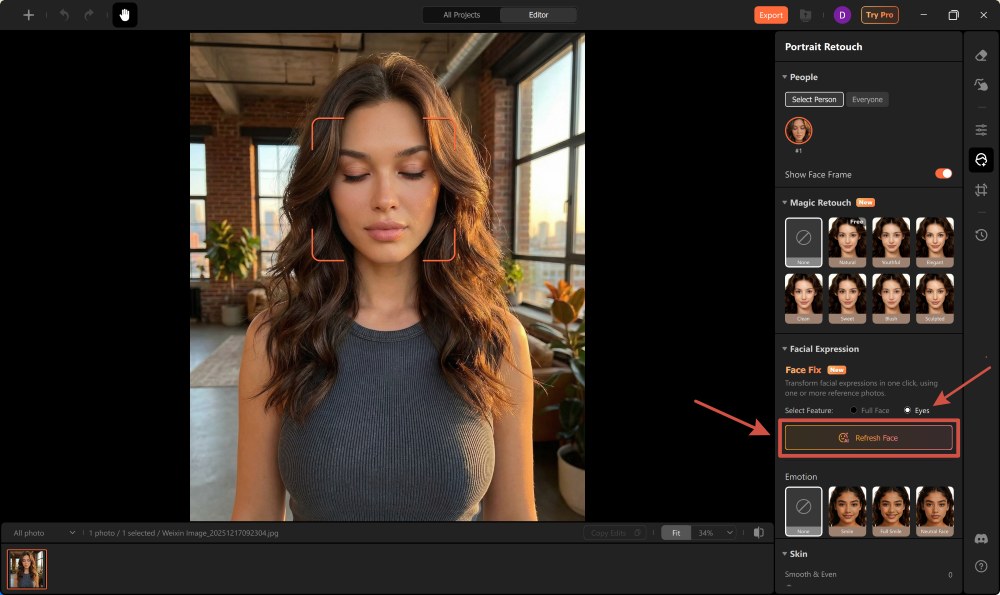Select the Natural preset under Magic Retouch

[x=847, y=240]
